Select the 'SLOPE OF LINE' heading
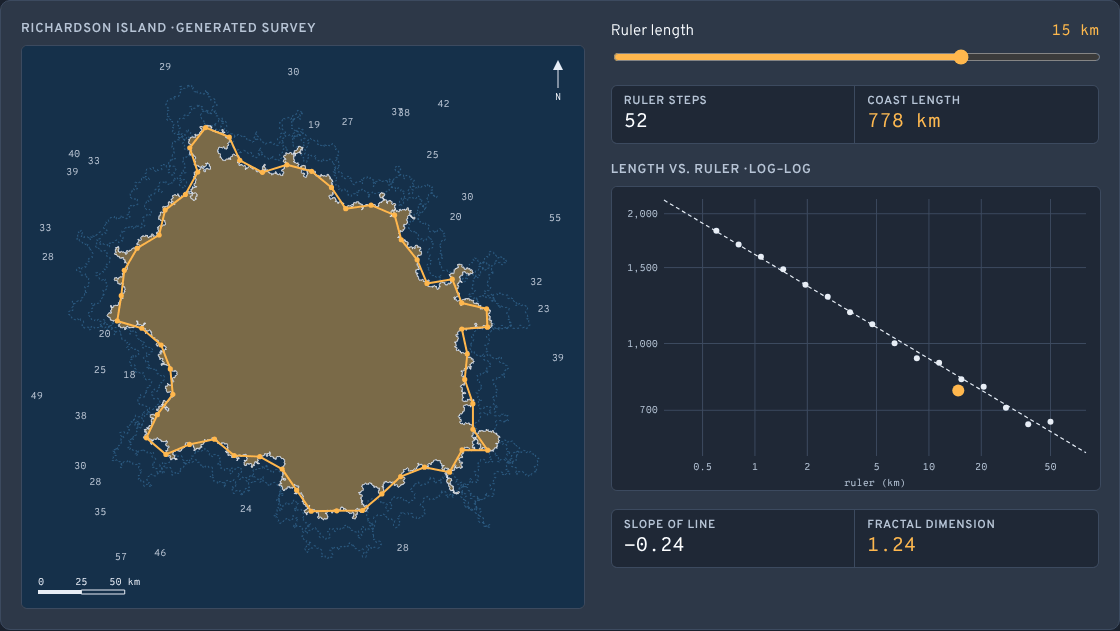 (x=669, y=524)
